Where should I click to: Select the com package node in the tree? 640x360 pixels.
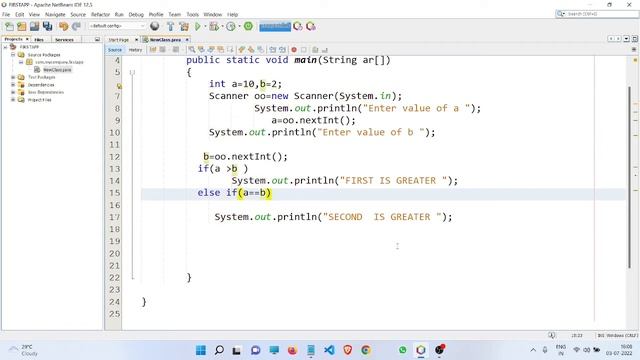click(59, 62)
